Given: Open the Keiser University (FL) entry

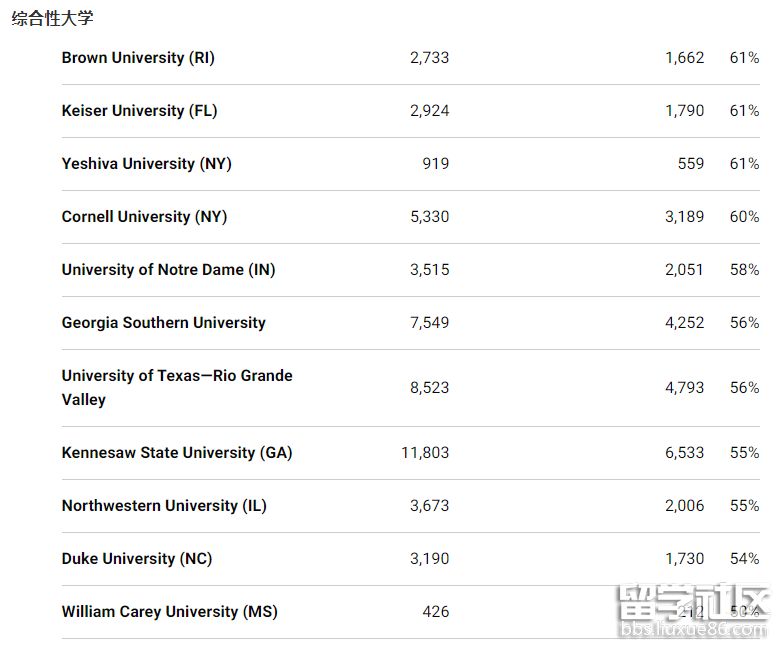Looking at the screenshot, I should (x=139, y=111).
